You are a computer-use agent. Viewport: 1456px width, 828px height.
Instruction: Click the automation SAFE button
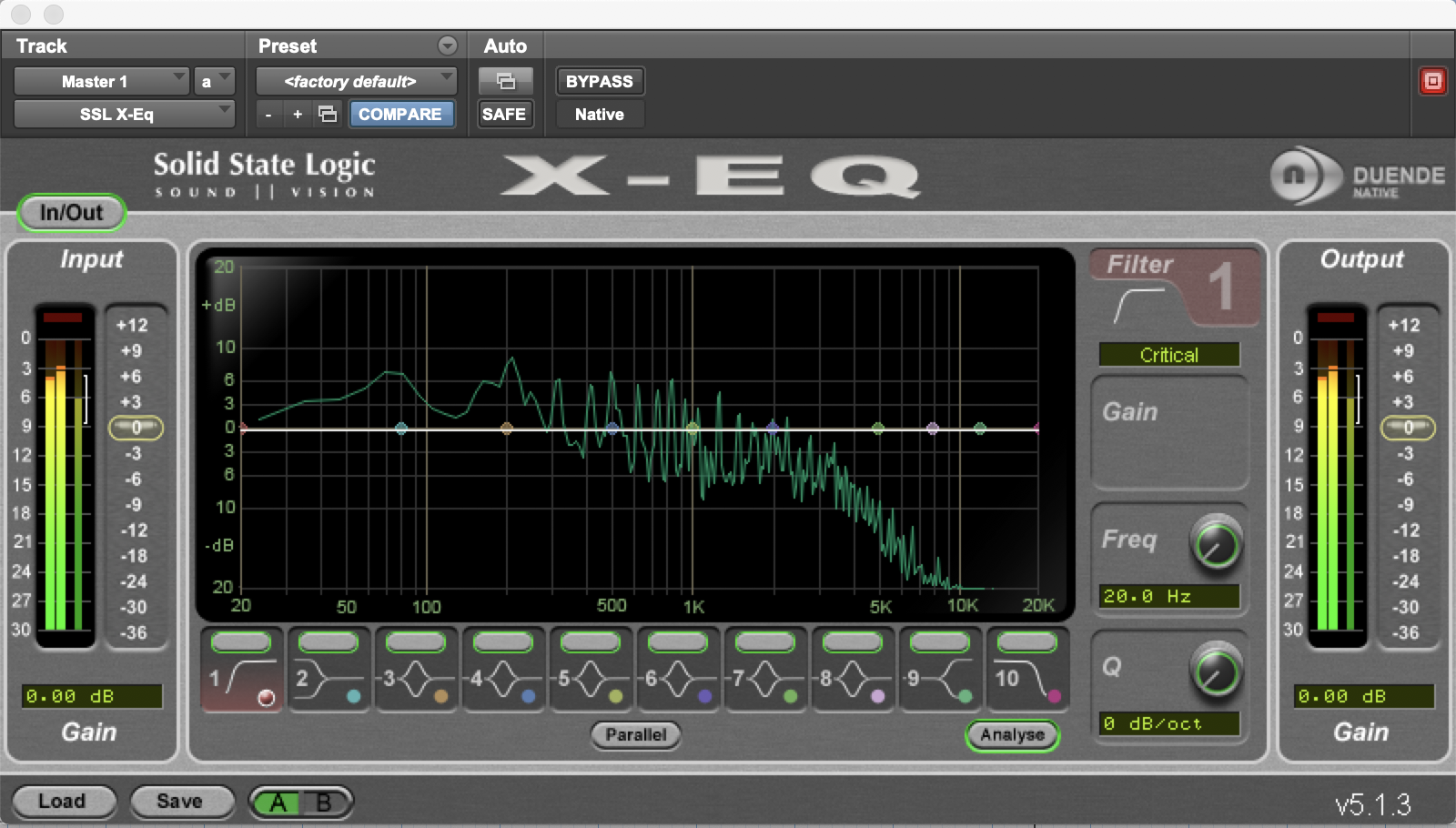(505, 114)
